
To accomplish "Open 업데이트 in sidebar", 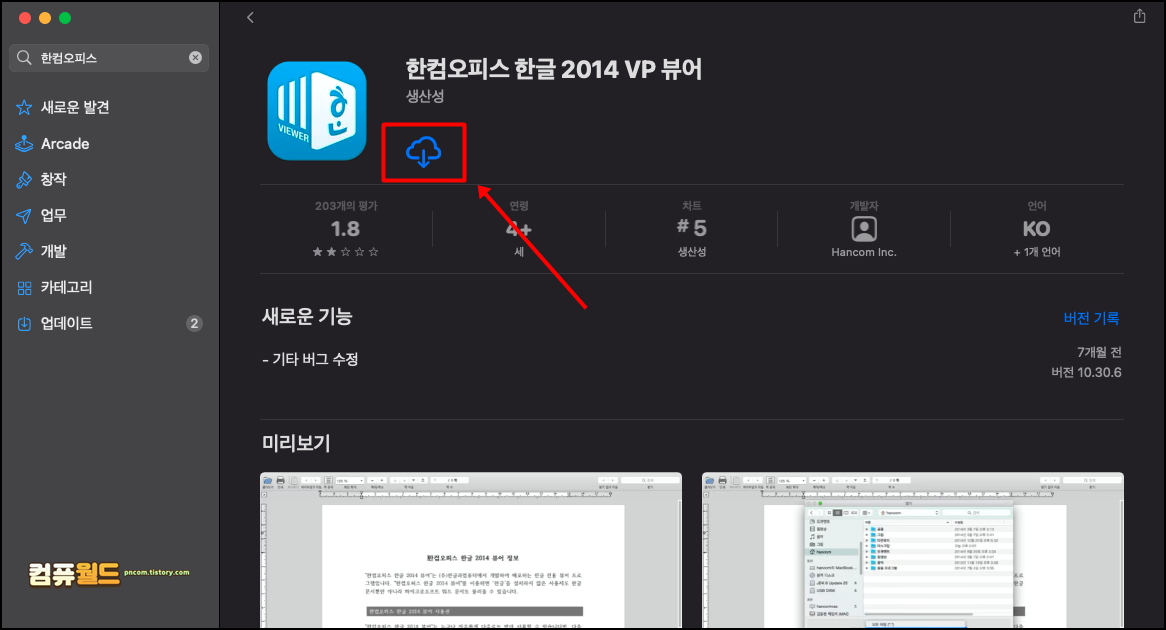I will tap(66, 323).
